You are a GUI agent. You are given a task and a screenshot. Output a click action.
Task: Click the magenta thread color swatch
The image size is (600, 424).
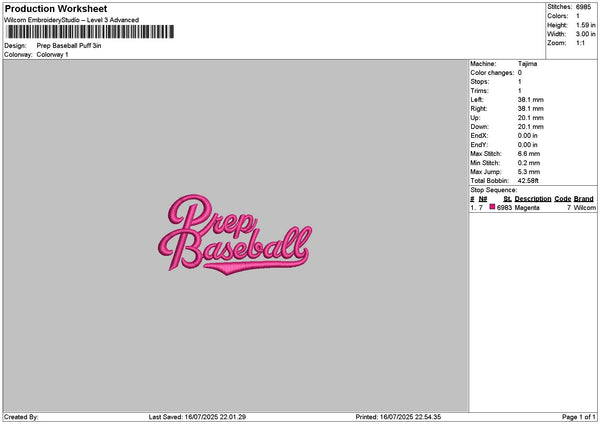pyautogui.click(x=492, y=207)
